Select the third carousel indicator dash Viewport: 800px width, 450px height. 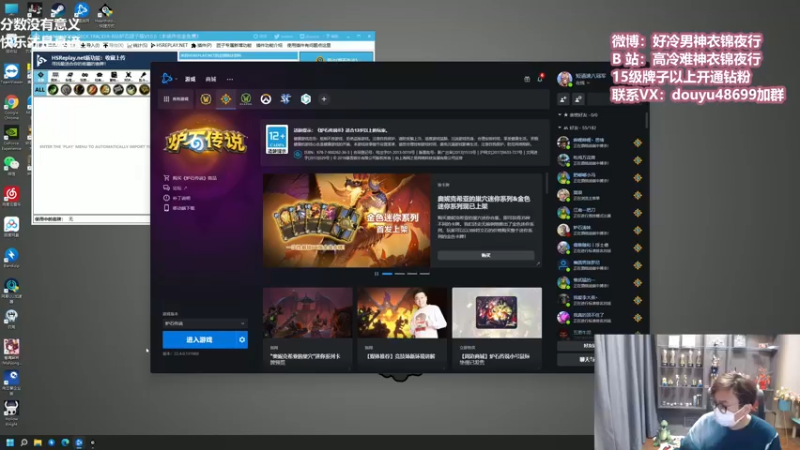pos(412,274)
